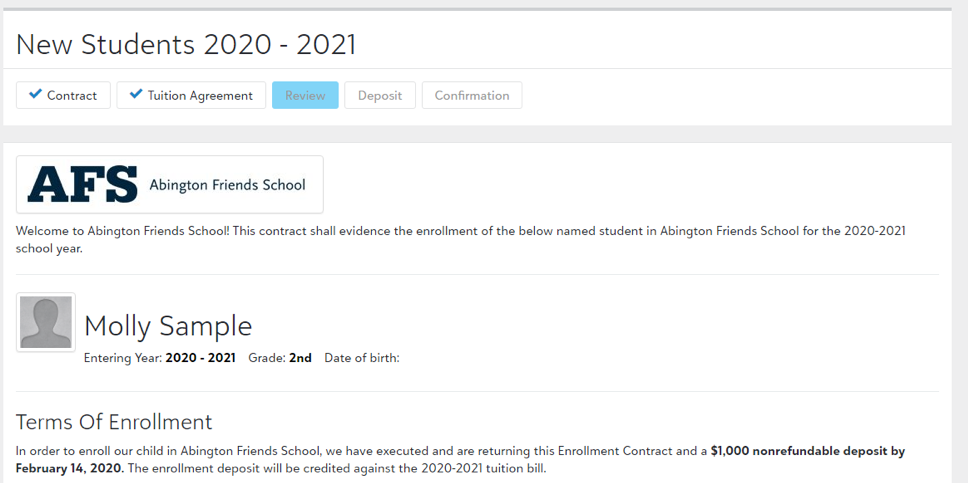Click the Contract step checkmark icon

pos(36,94)
